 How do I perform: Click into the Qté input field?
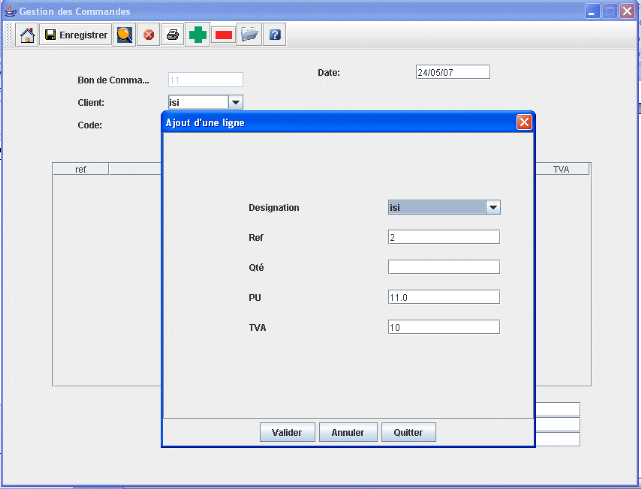click(443, 267)
